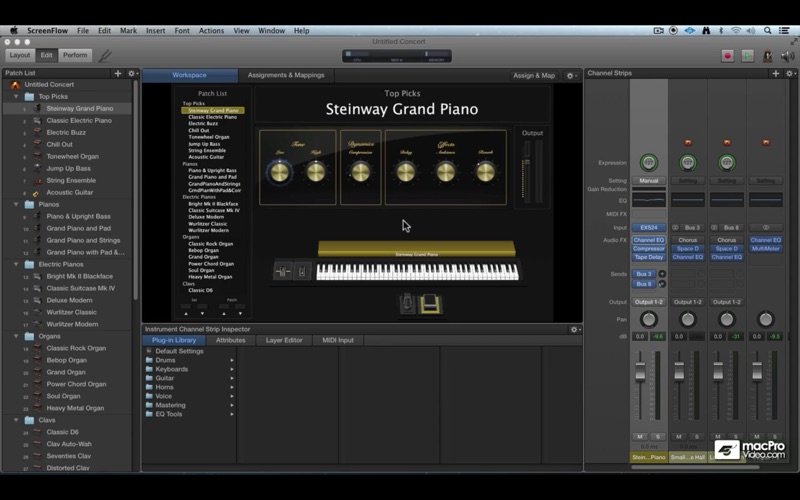Viewport: 800px width, 500px height.
Task: Collapse the Pianos folder
Action: [x=16, y=205]
